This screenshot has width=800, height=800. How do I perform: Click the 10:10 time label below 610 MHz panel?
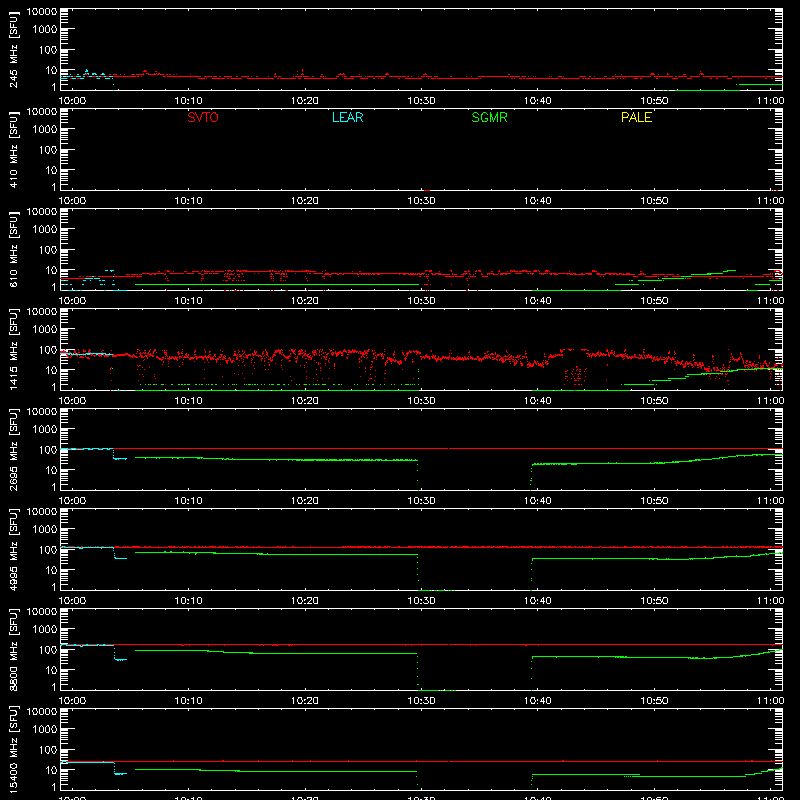(x=188, y=301)
